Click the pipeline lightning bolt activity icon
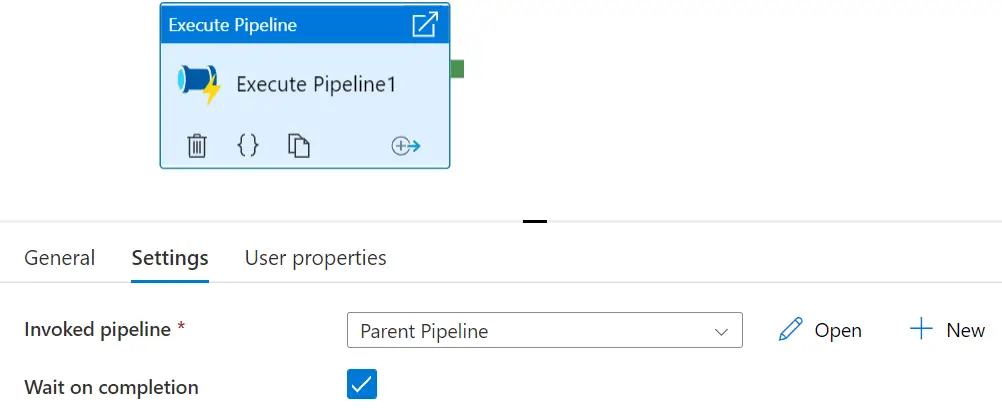Viewport: 1002px width, 408px height. (199, 84)
